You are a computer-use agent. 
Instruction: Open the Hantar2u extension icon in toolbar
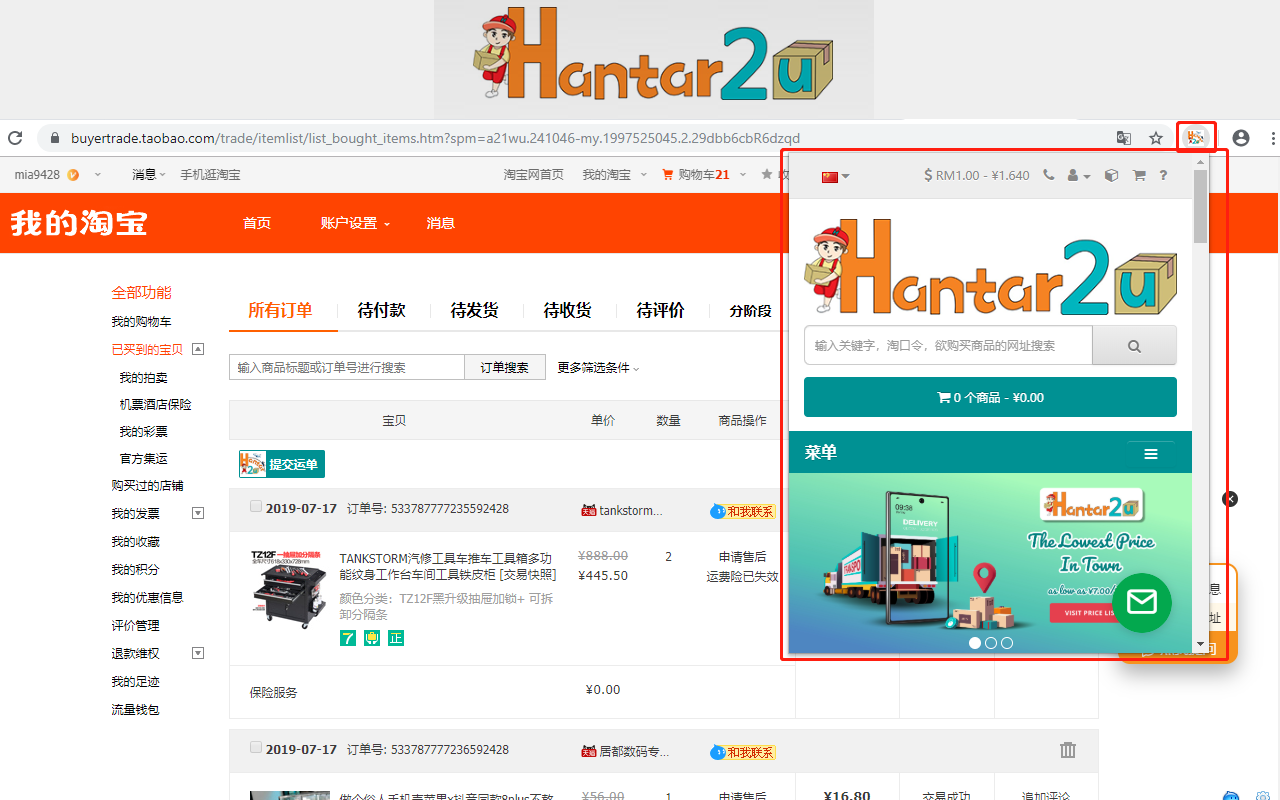coord(1196,137)
